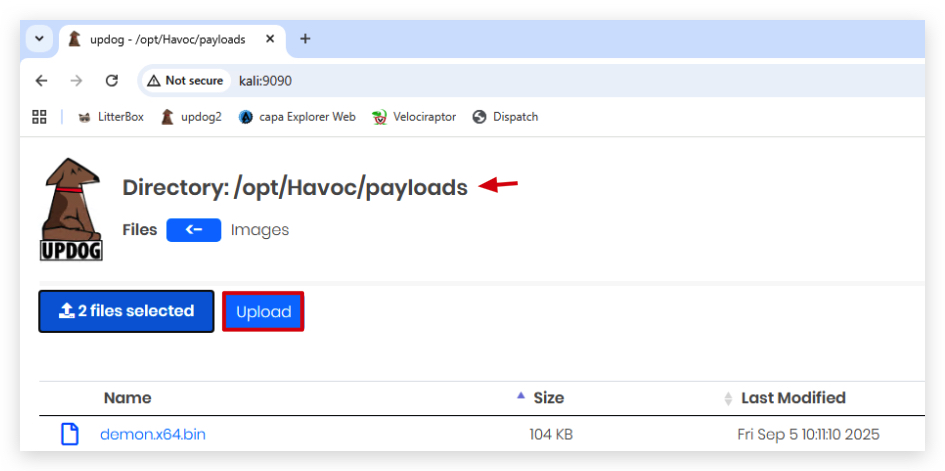Sort the table by Size
The width and height of the screenshot is (945, 471).
pyautogui.click(x=548, y=398)
